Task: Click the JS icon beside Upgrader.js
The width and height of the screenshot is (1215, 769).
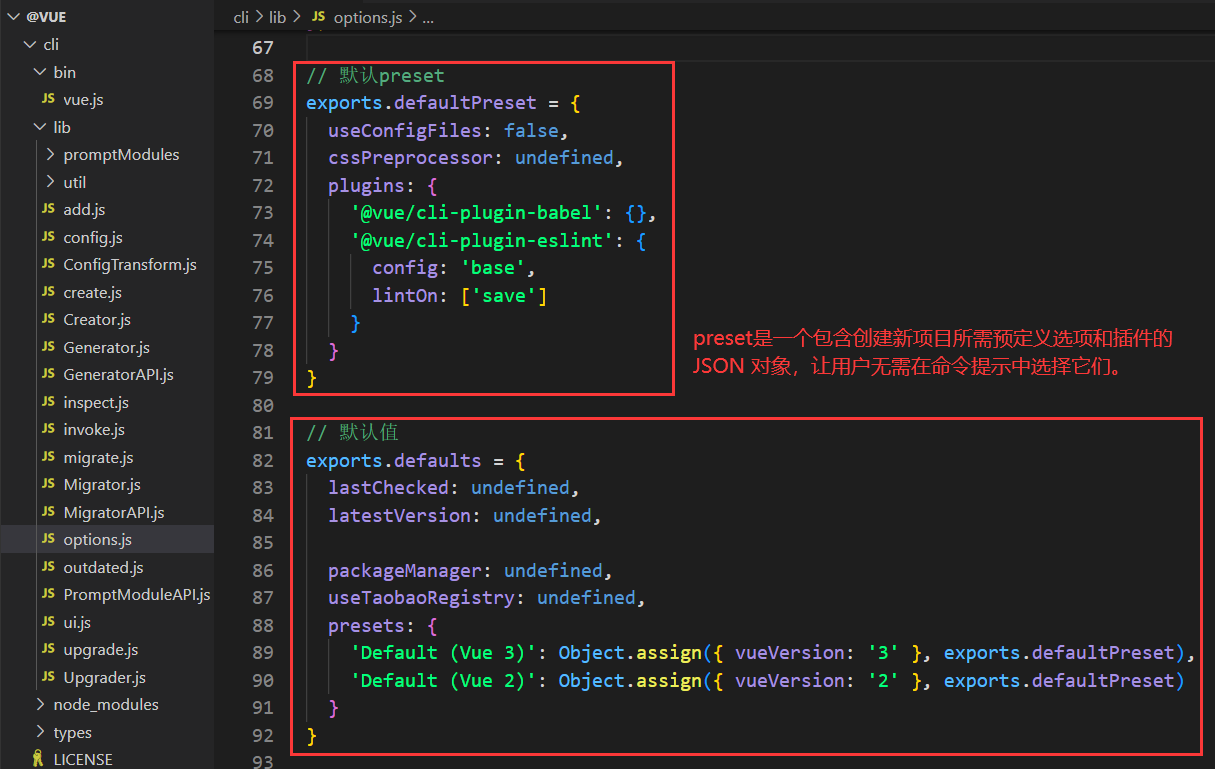Action: 48,677
